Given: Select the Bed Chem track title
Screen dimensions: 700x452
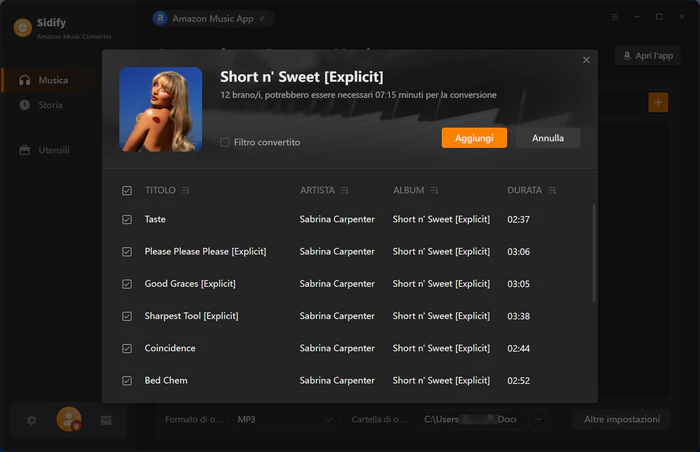Looking at the screenshot, I should [166, 380].
